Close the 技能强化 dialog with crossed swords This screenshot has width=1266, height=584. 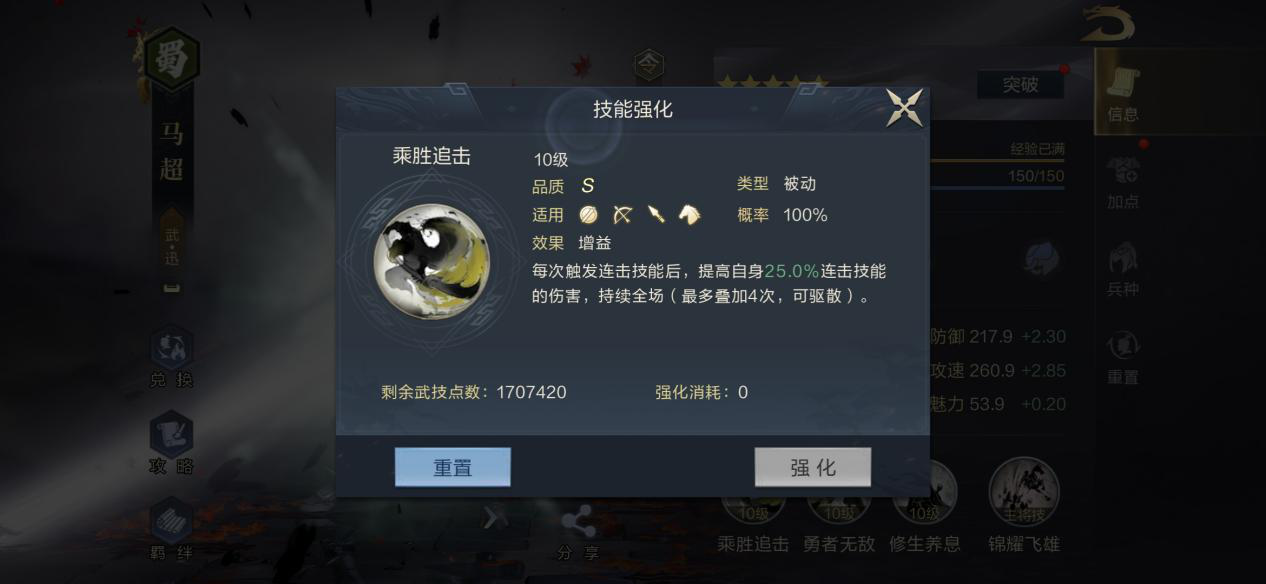pos(905,108)
